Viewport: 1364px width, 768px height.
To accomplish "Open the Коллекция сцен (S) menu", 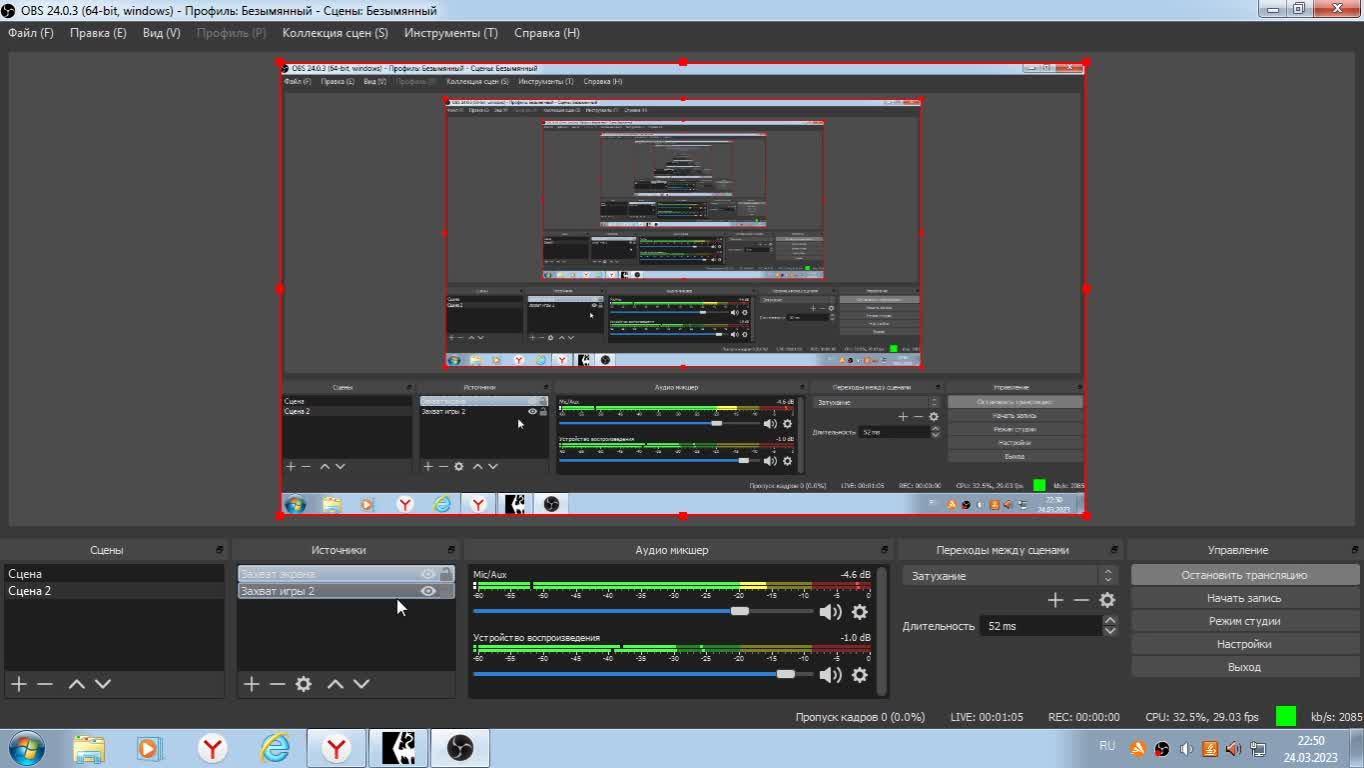I will pos(335,33).
